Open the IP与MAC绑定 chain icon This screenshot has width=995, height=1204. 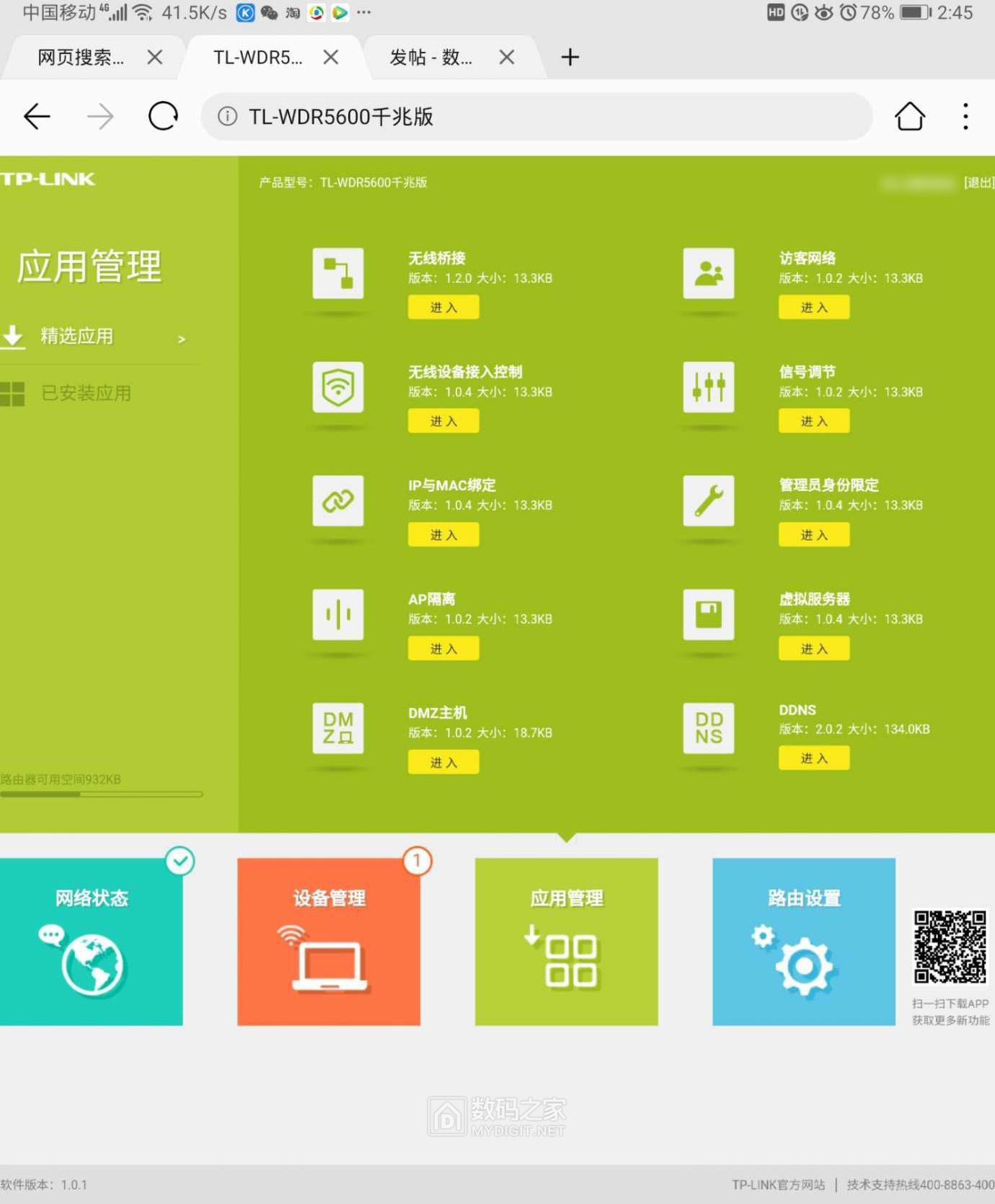tap(338, 500)
